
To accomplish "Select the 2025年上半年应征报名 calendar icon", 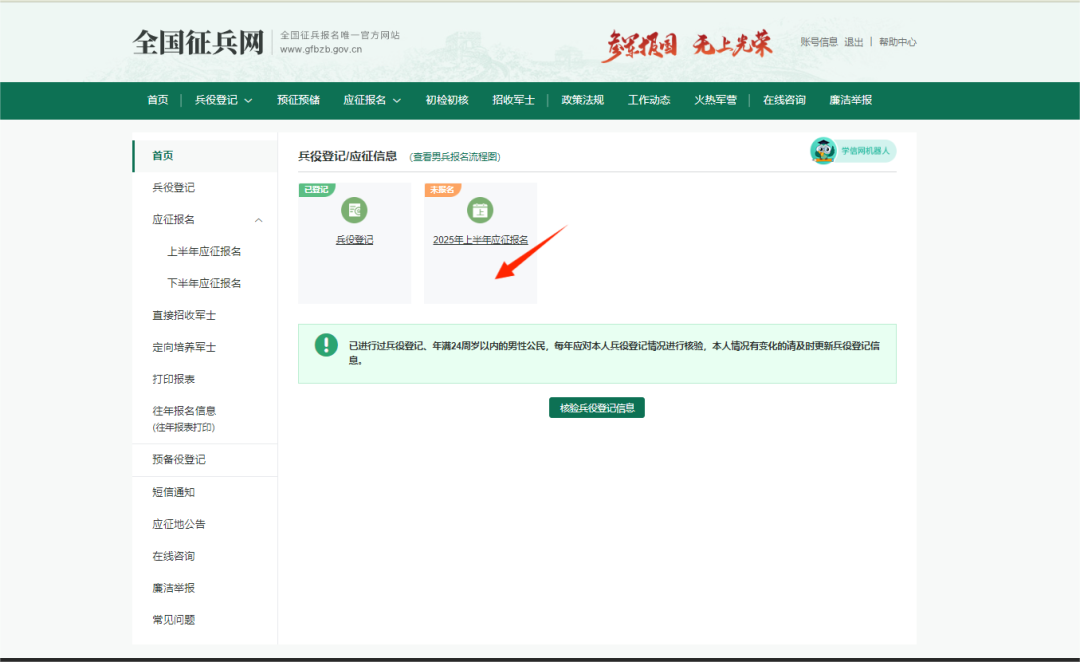I will pos(480,210).
